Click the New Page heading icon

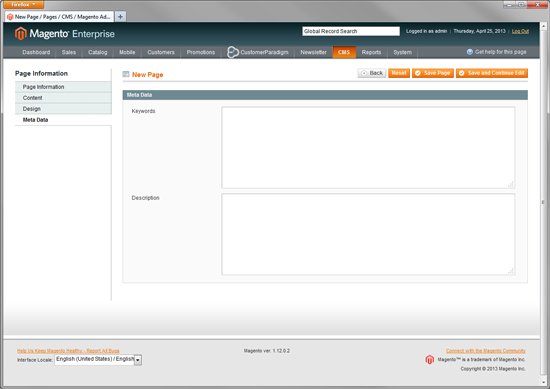[x=126, y=74]
